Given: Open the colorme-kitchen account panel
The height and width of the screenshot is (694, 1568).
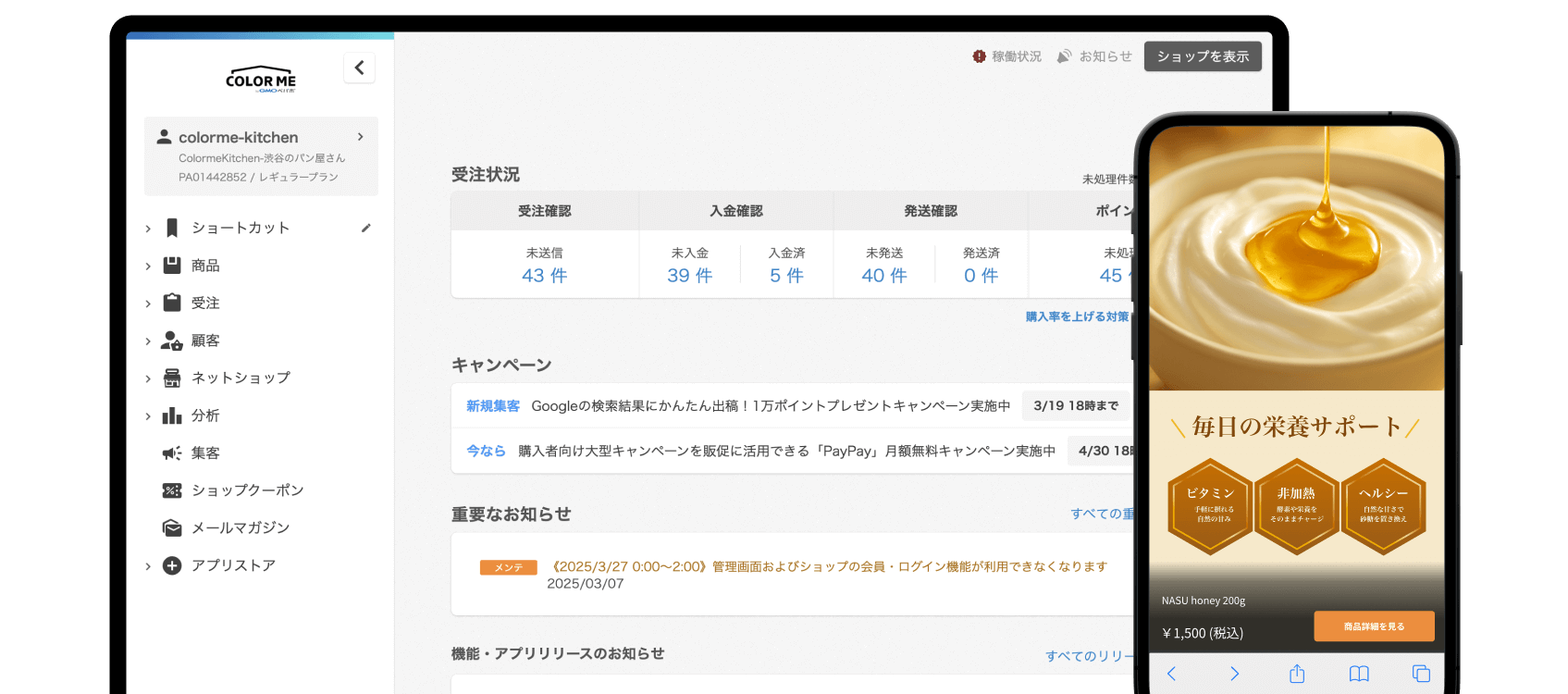Looking at the screenshot, I should point(261,155).
